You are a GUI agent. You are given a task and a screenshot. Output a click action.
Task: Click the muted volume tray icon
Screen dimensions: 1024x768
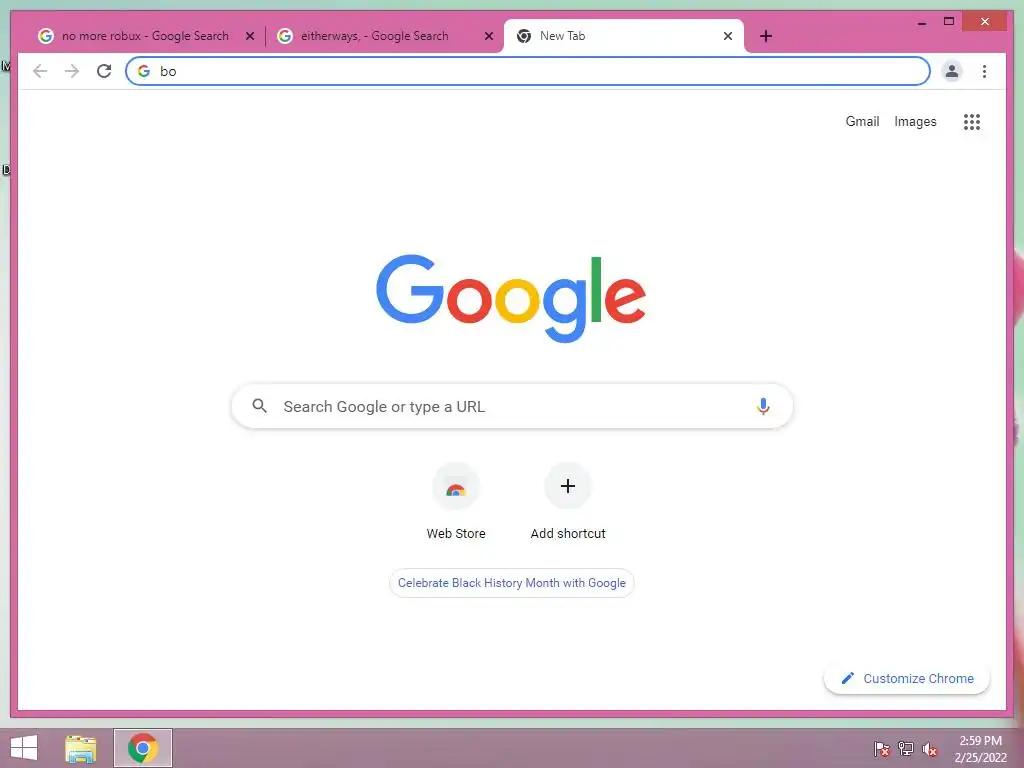pyautogui.click(x=930, y=749)
